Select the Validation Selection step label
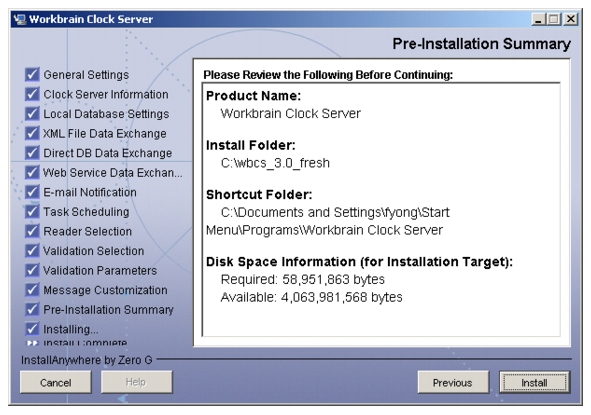 [93, 251]
